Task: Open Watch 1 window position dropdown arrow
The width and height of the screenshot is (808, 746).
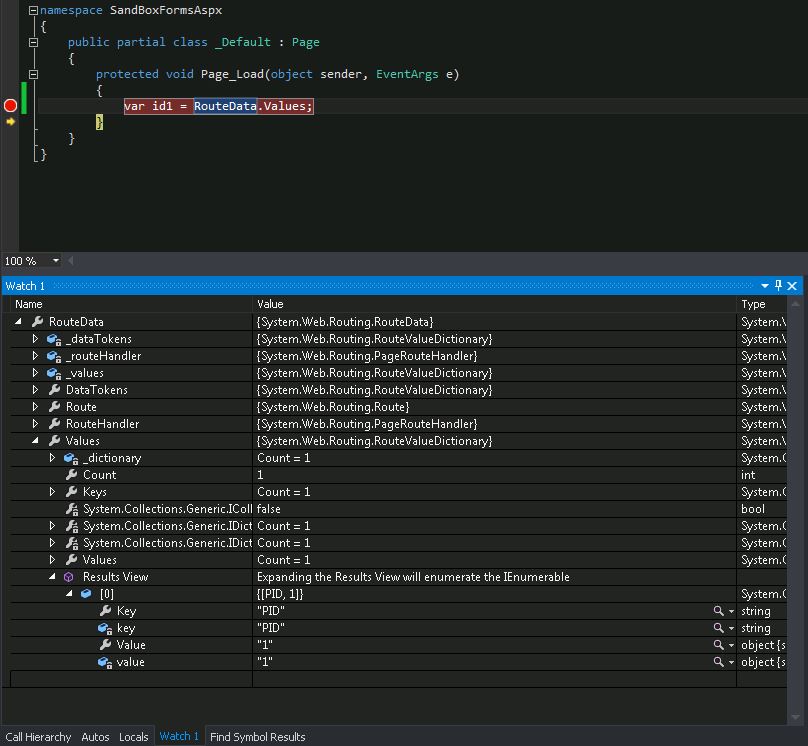Action: point(765,286)
